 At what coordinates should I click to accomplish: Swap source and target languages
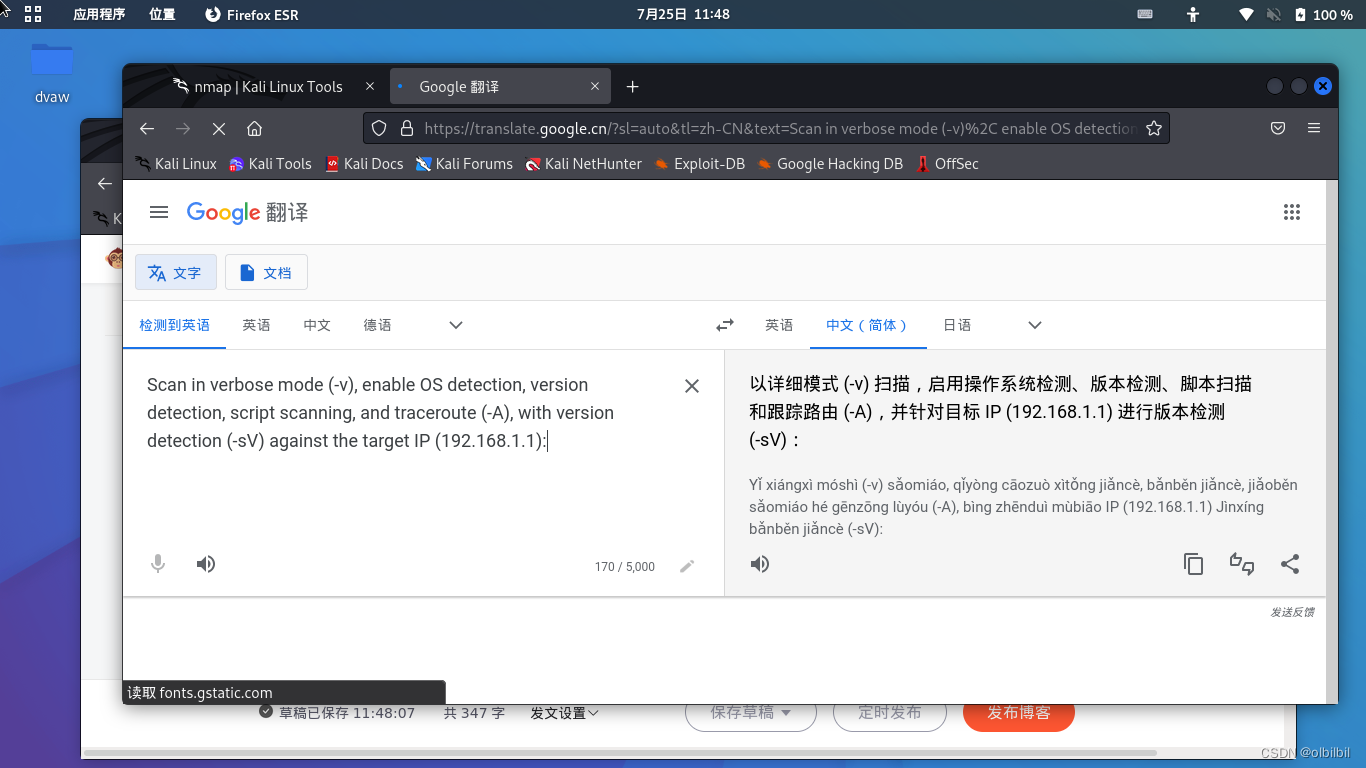click(725, 325)
